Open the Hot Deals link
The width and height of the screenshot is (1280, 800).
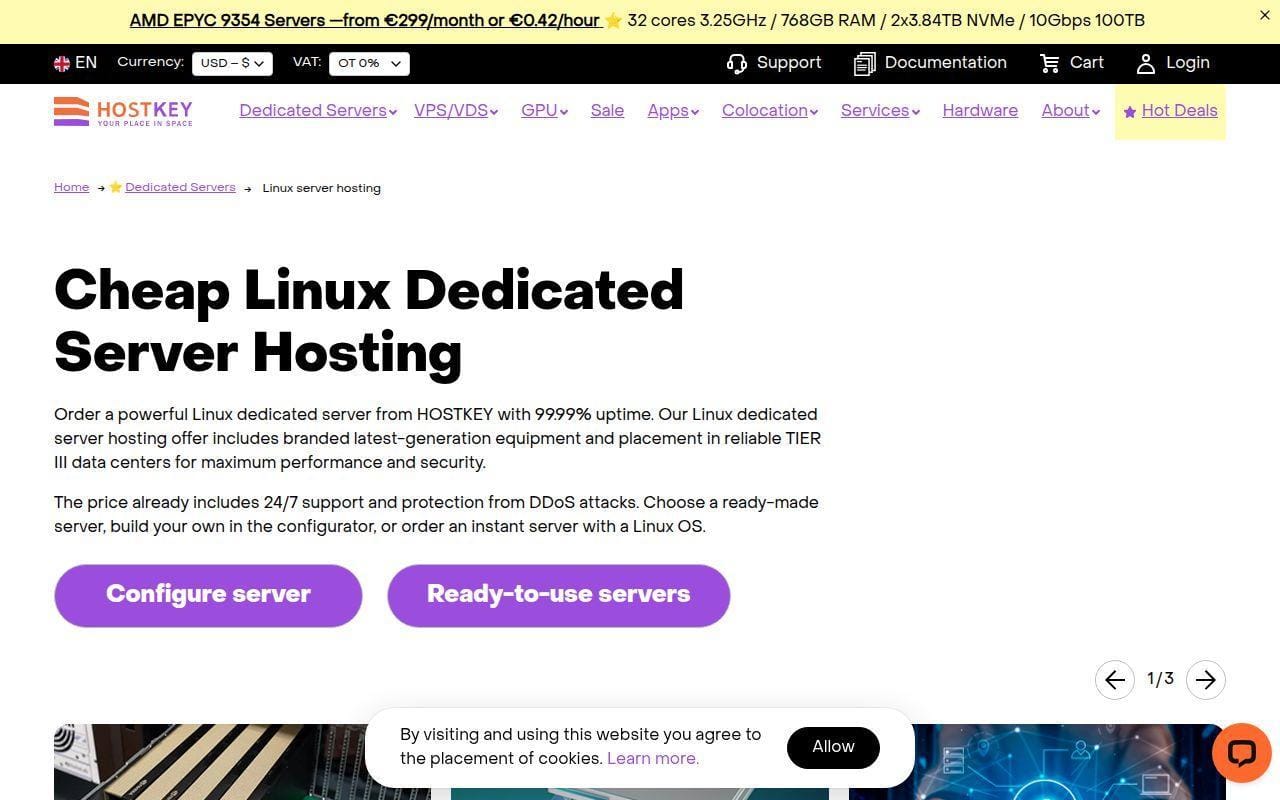click(1180, 111)
